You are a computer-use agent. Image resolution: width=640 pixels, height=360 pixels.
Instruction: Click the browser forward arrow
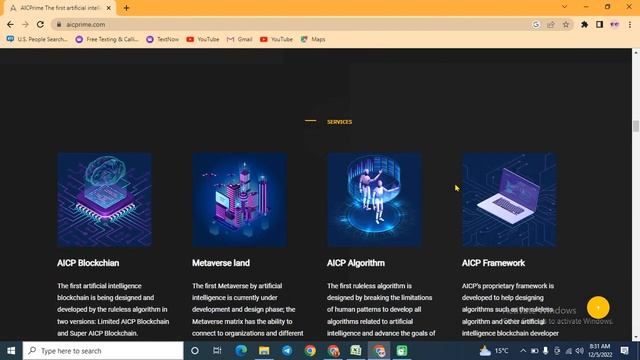[x=25, y=24]
